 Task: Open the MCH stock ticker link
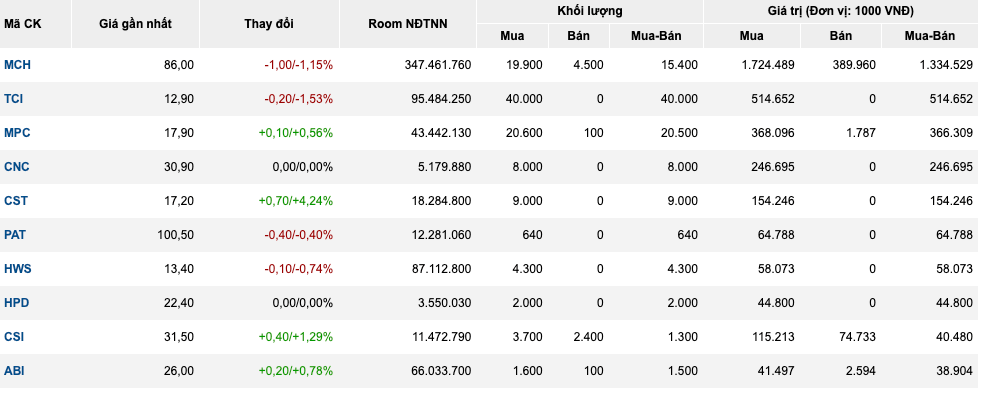click(x=17, y=65)
